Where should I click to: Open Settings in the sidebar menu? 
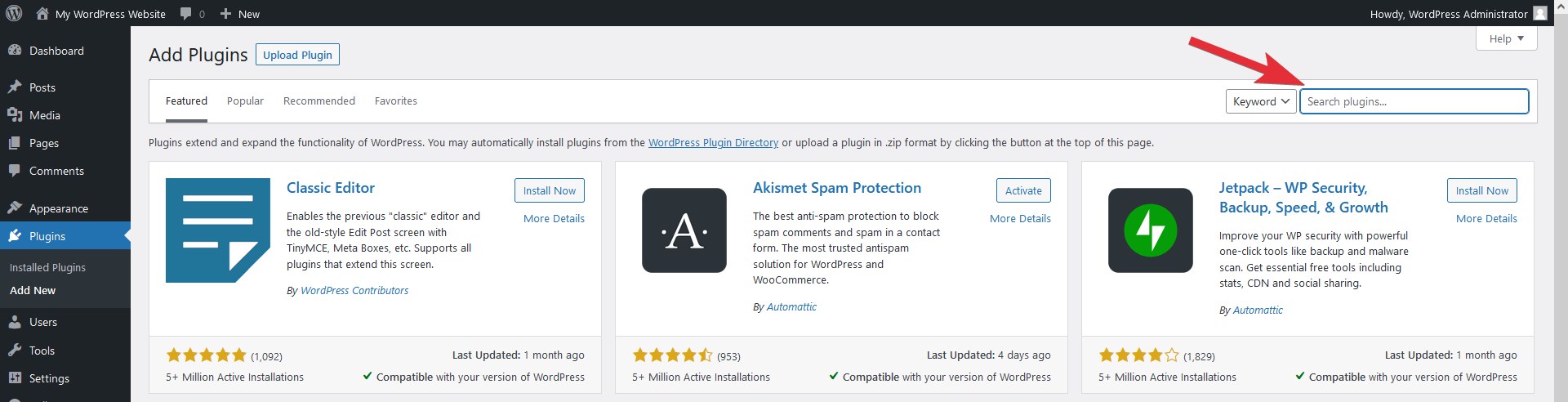pos(65,378)
